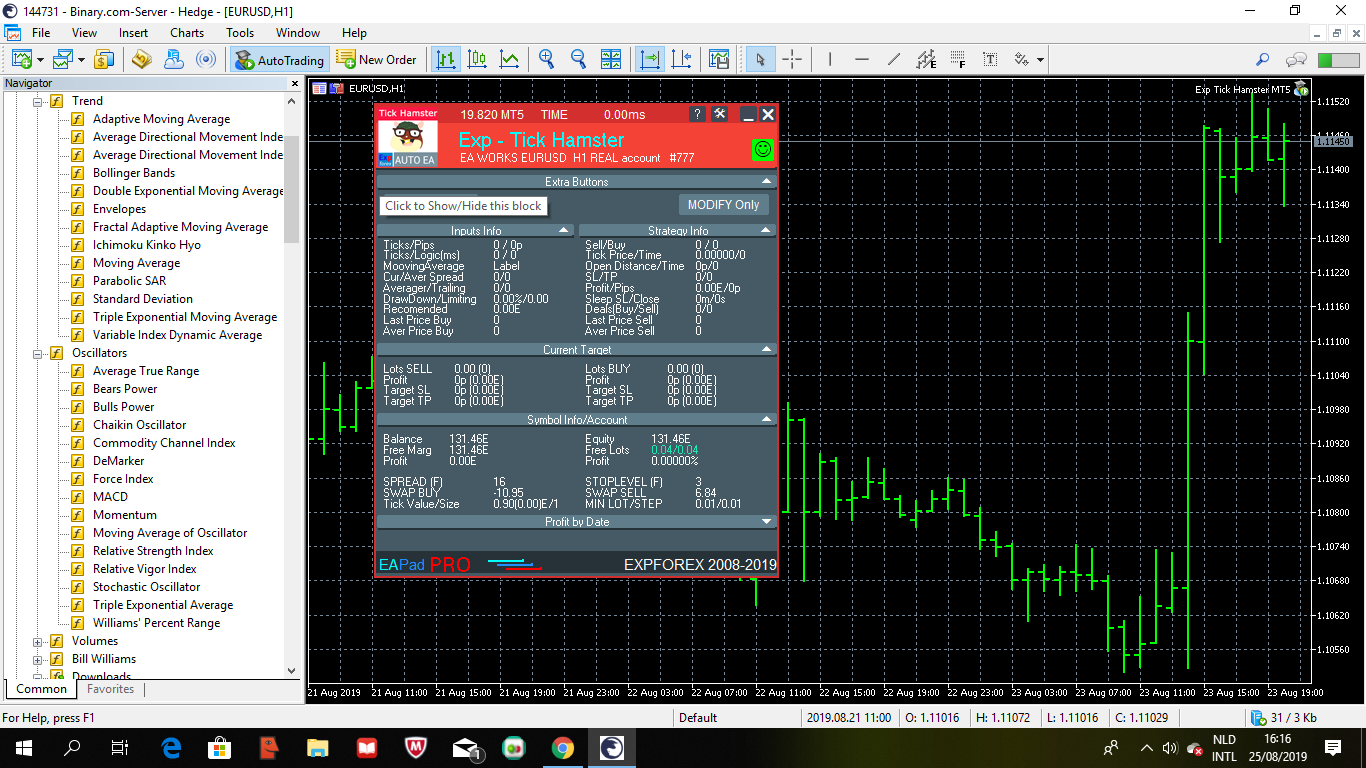The image size is (1366, 768).
Task: Switch to the Common tab in Navigator
Action: point(41,689)
